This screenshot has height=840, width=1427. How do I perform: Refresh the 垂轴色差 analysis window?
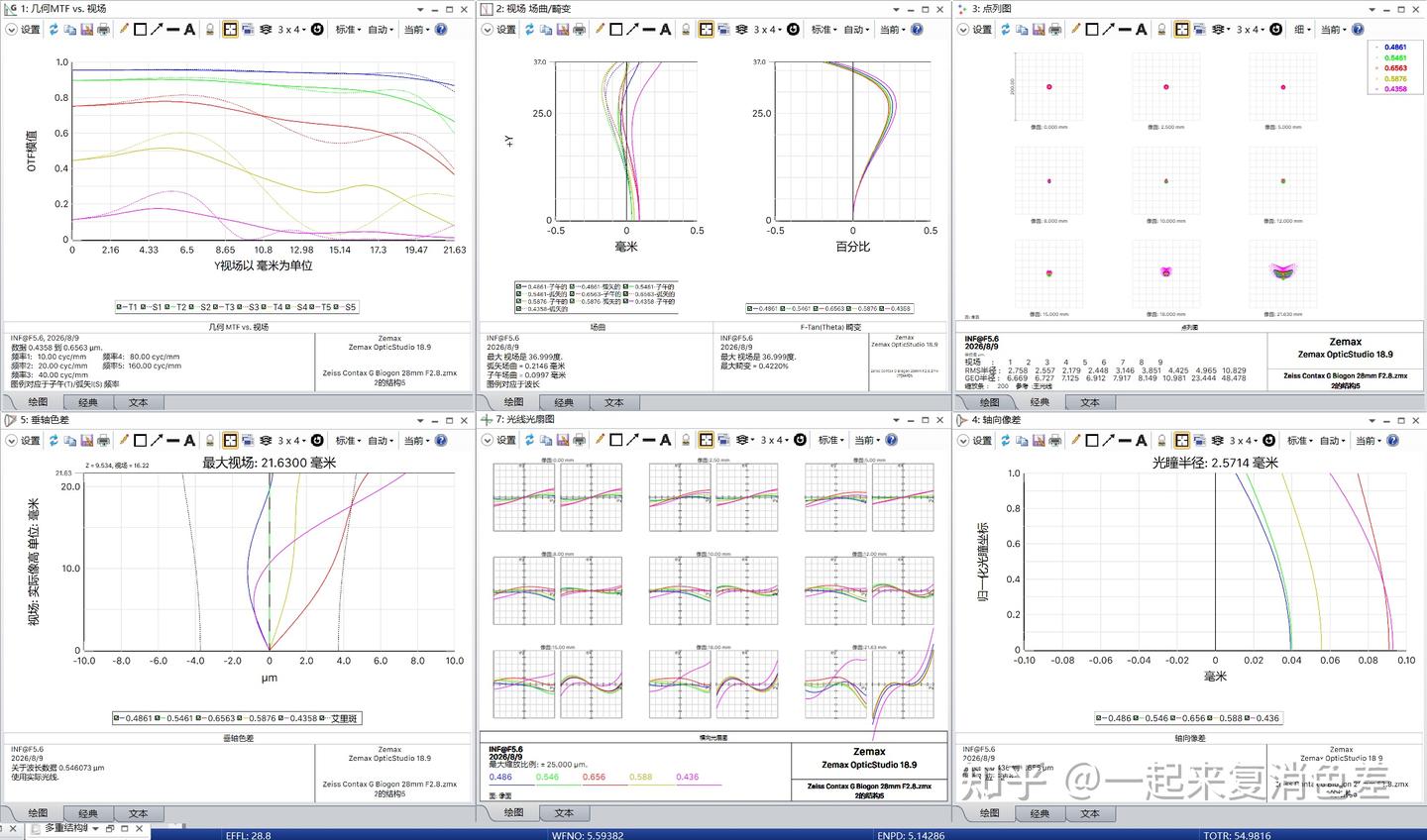54,441
